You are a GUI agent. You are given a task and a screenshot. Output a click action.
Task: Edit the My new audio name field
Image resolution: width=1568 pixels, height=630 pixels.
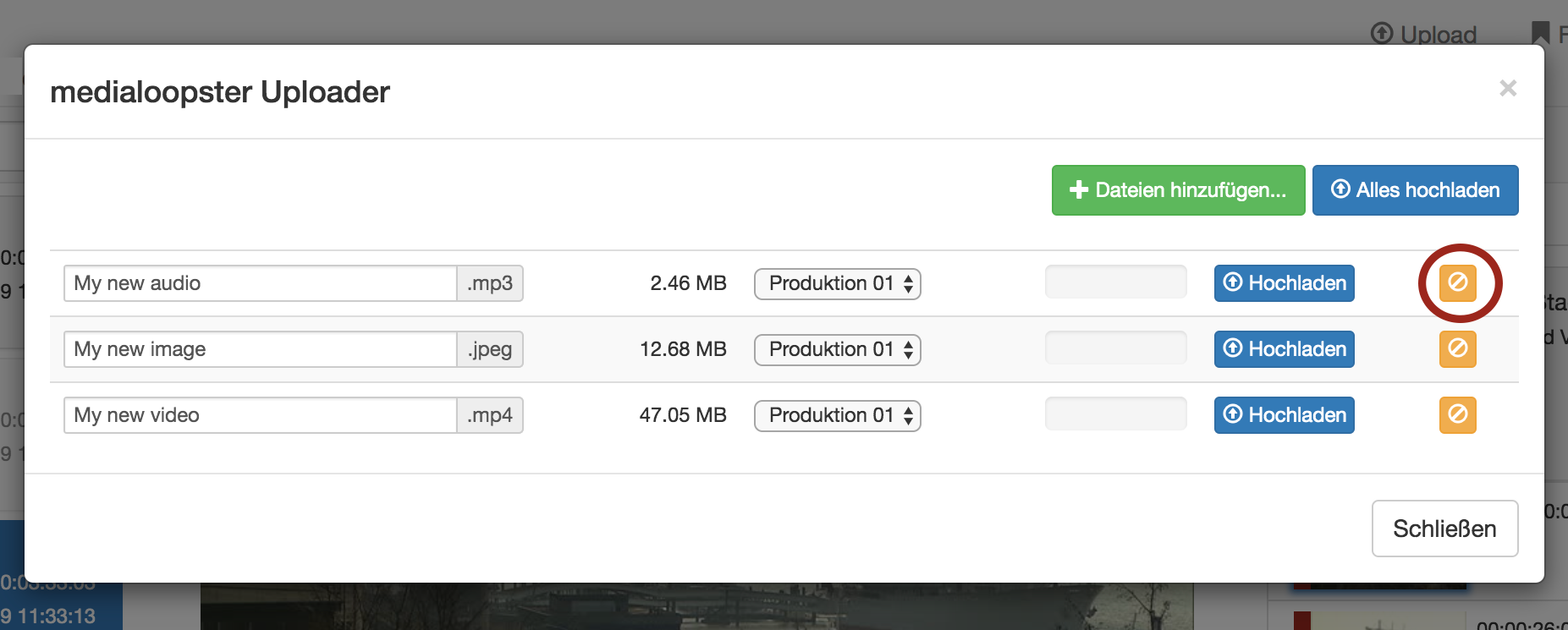point(260,283)
